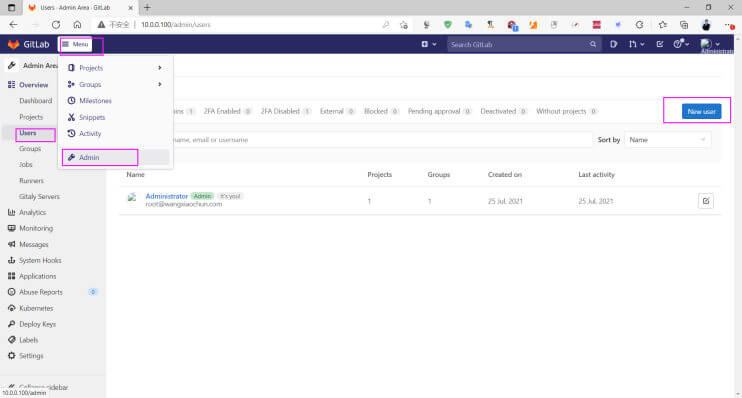
Task: Open Settings in the admin sidebar
Action: (31, 356)
